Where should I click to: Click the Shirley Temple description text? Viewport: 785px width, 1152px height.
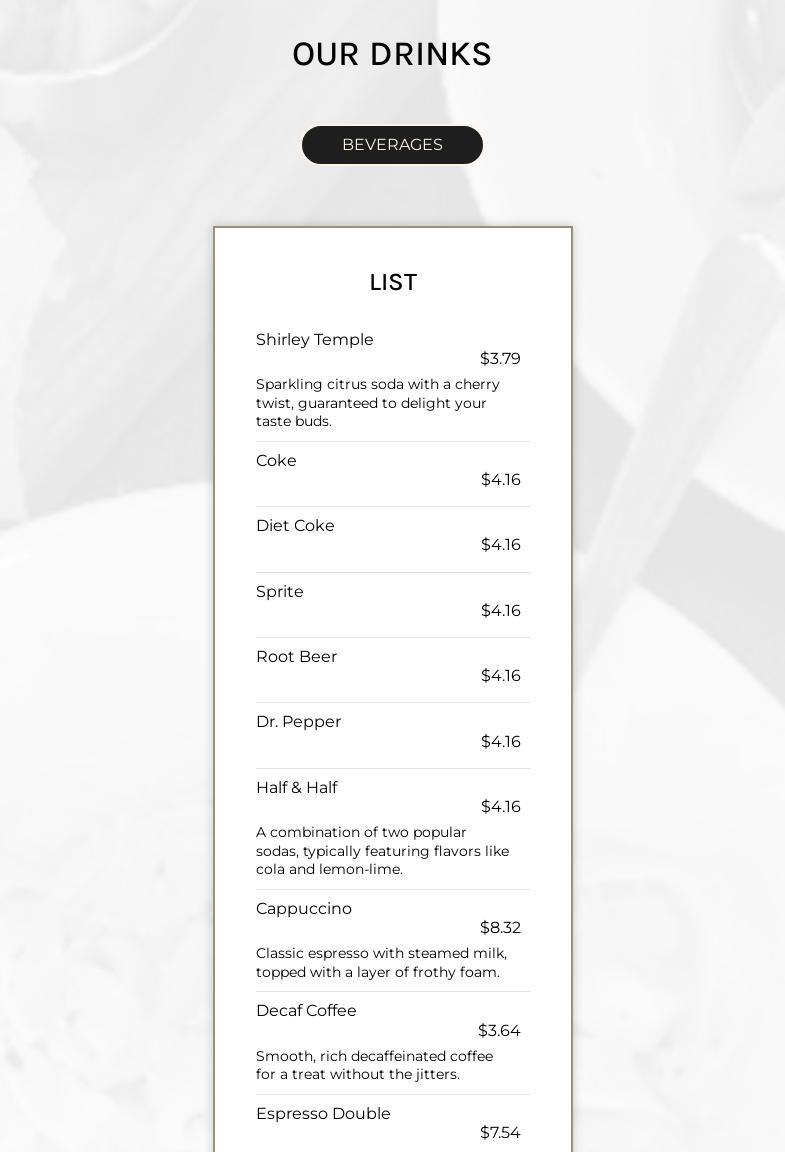click(377, 402)
